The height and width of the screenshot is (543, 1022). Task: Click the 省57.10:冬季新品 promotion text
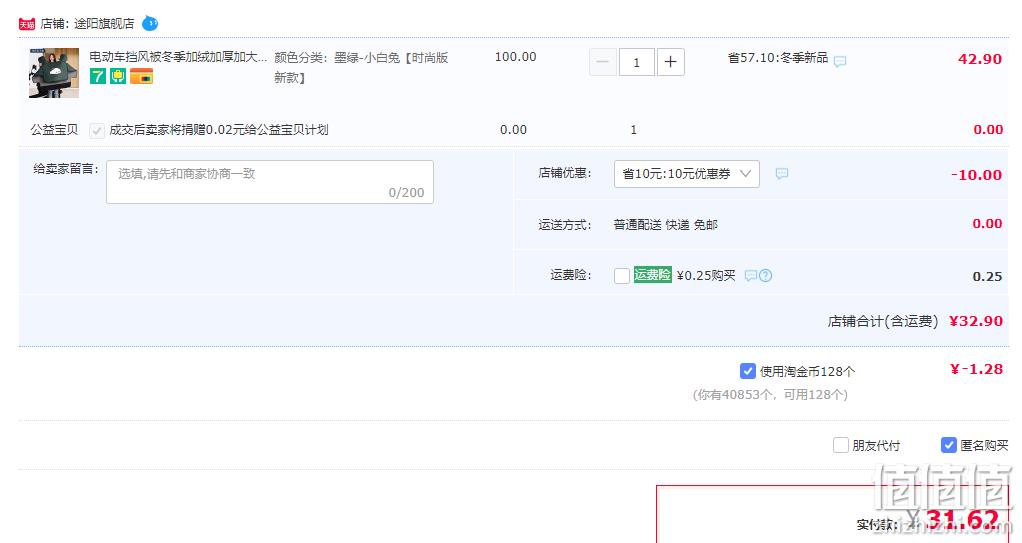tap(778, 58)
